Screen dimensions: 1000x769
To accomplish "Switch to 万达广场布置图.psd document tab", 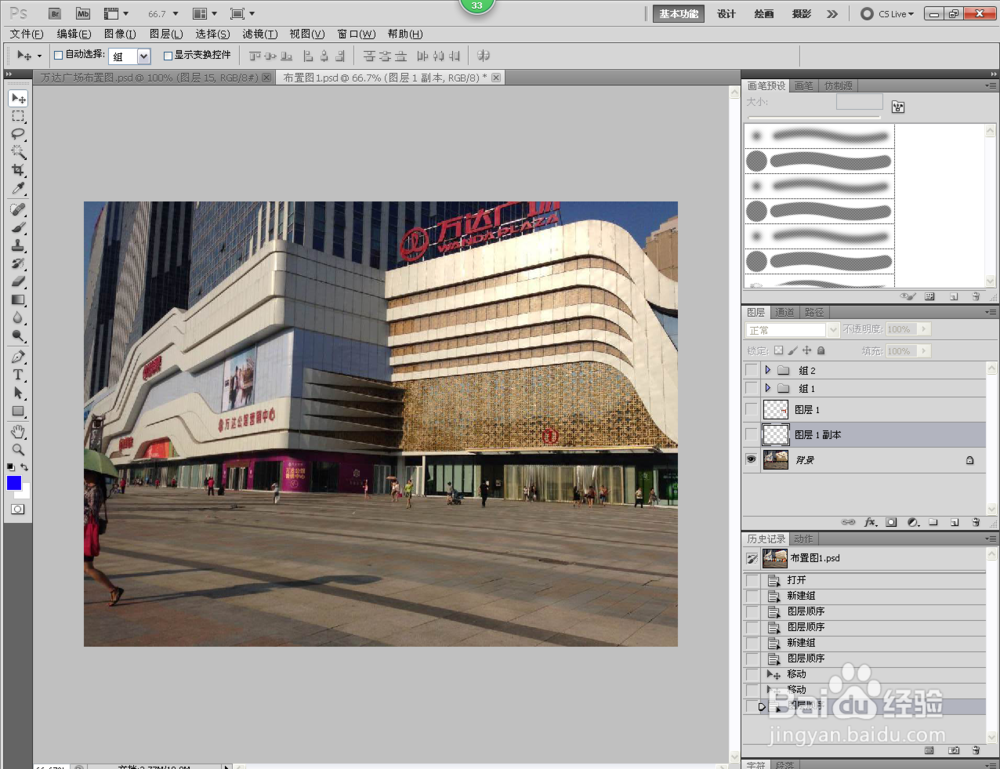I will (150, 78).
